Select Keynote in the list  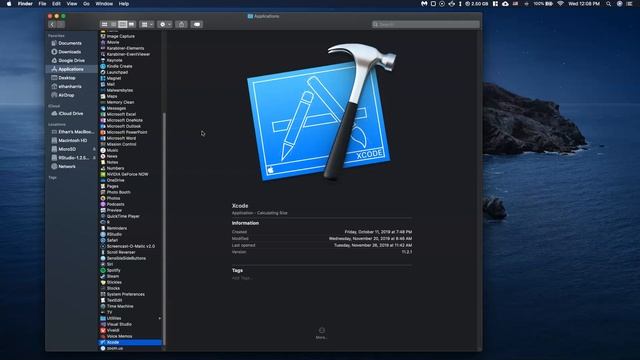pos(114,60)
